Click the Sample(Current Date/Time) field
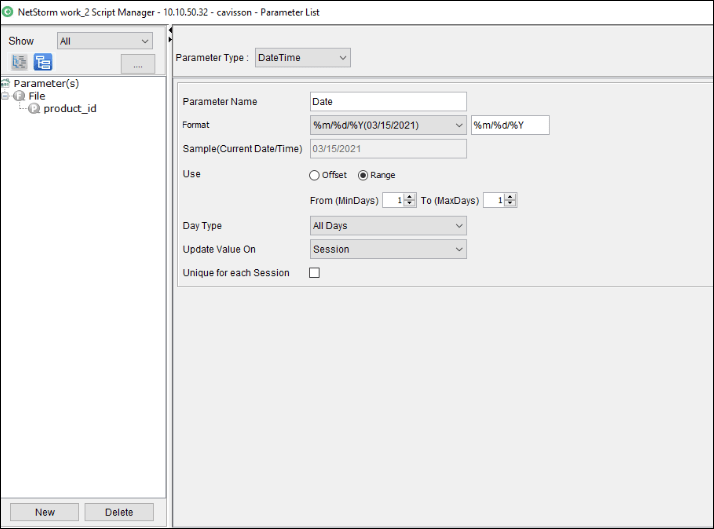 [x=388, y=149]
